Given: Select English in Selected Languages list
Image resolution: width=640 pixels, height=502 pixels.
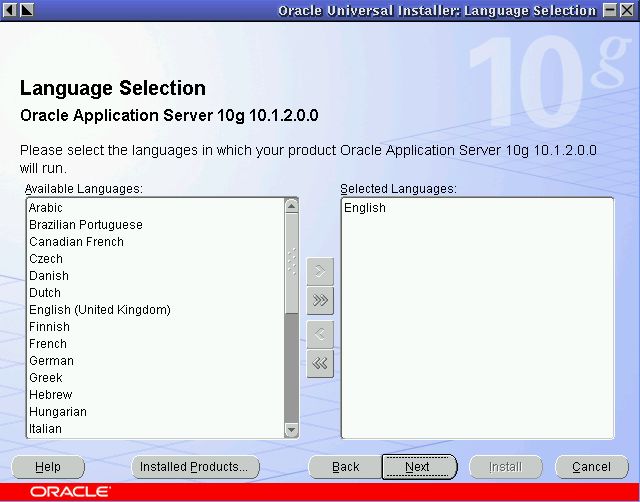Looking at the screenshot, I should pos(477,208).
